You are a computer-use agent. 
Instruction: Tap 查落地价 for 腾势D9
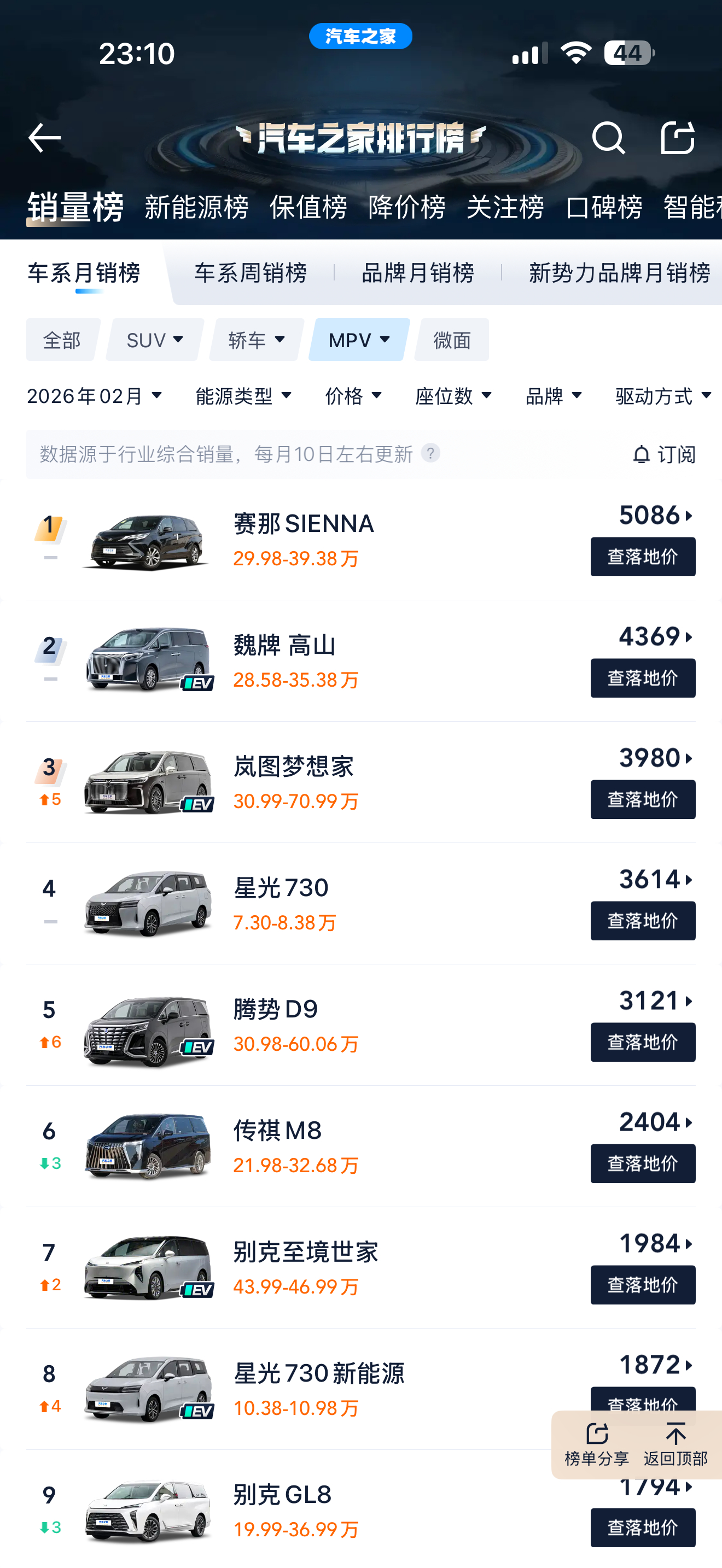tap(643, 1042)
